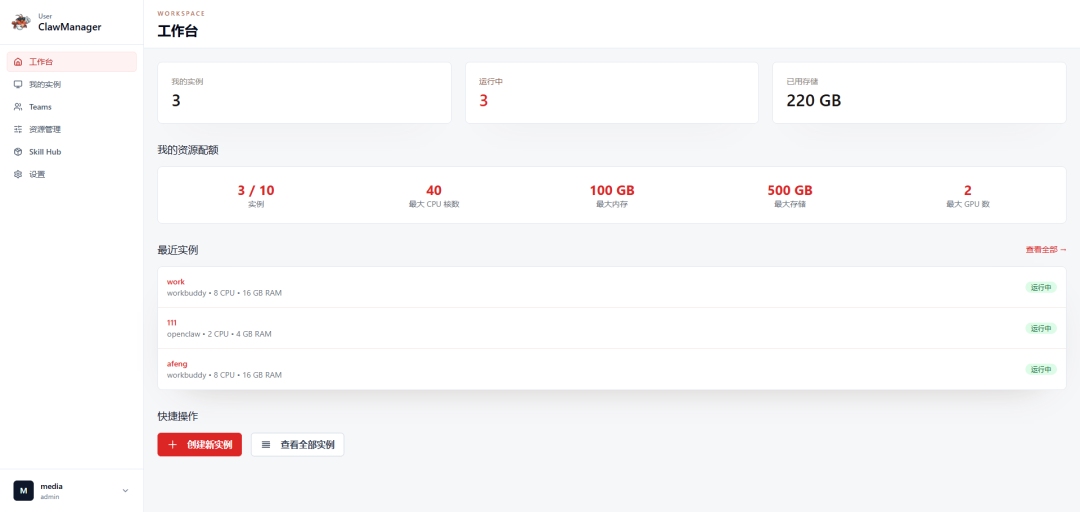Click the gear icon for 设置

click(18, 174)
